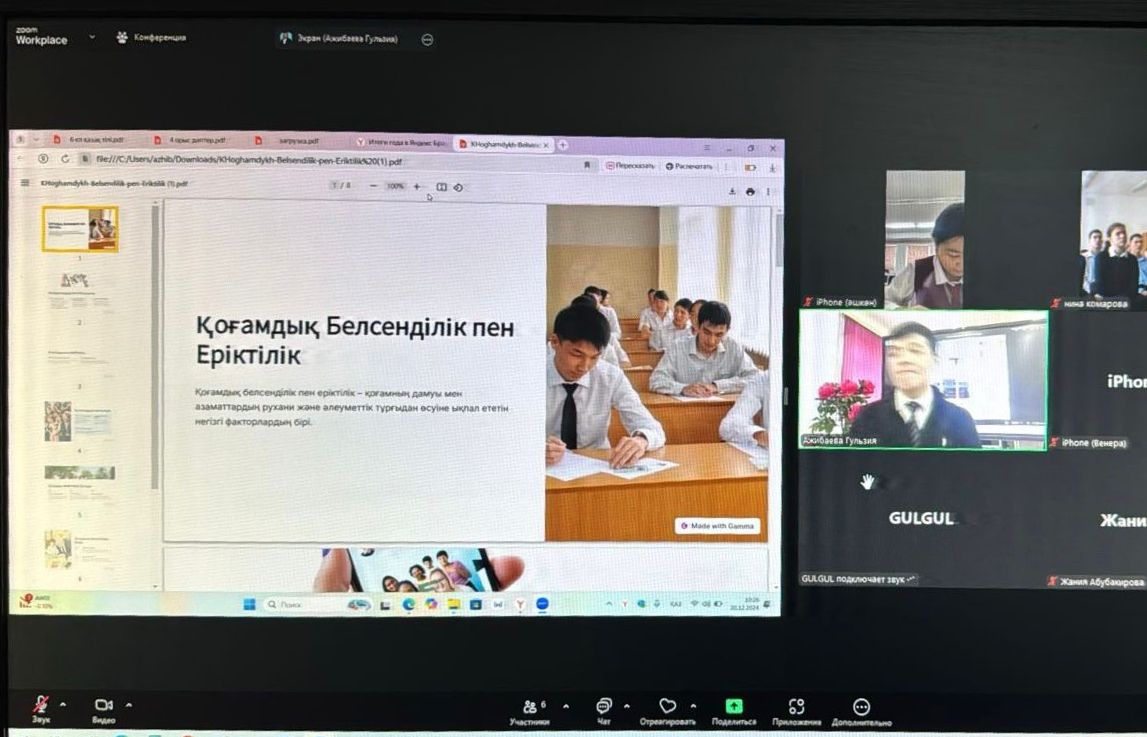
Task: Open Microsoft Edge from the taskbar
Action: pos(408,605)
